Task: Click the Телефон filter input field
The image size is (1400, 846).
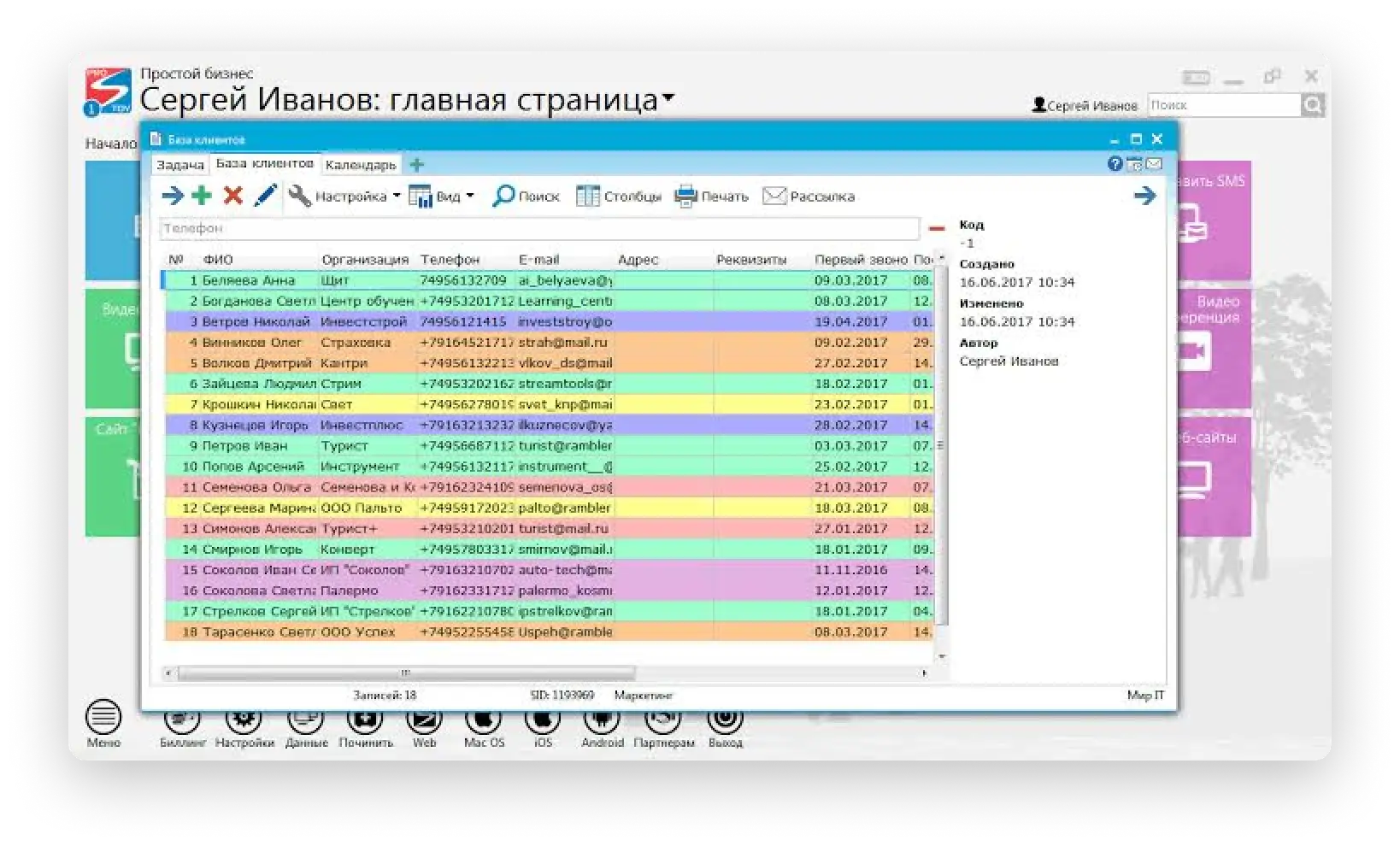Action: (x=539, y=228)
